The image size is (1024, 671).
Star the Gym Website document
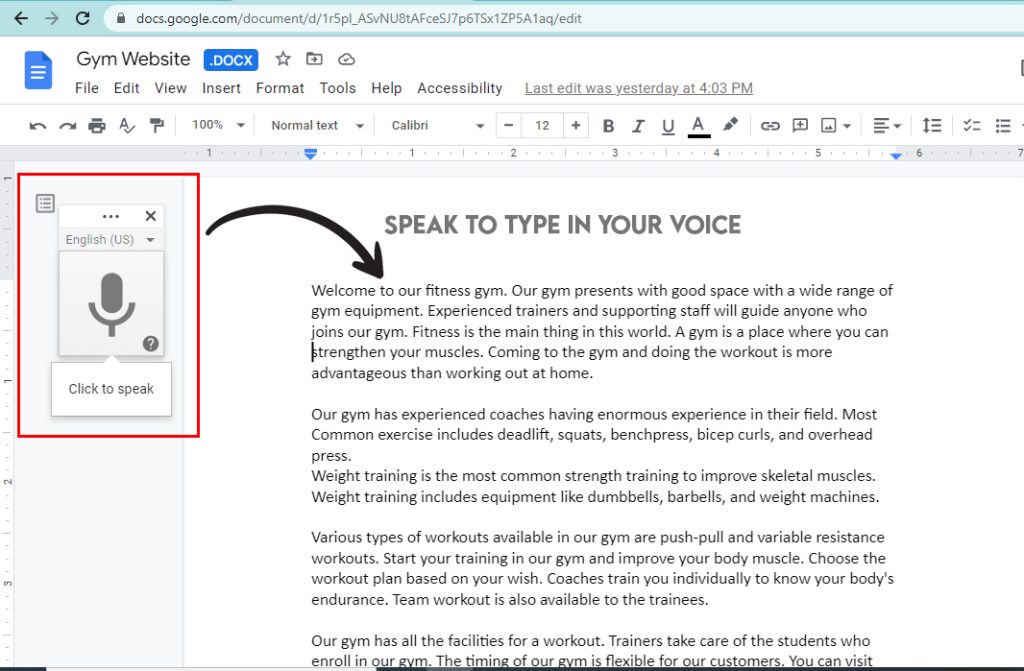[283, 60]
